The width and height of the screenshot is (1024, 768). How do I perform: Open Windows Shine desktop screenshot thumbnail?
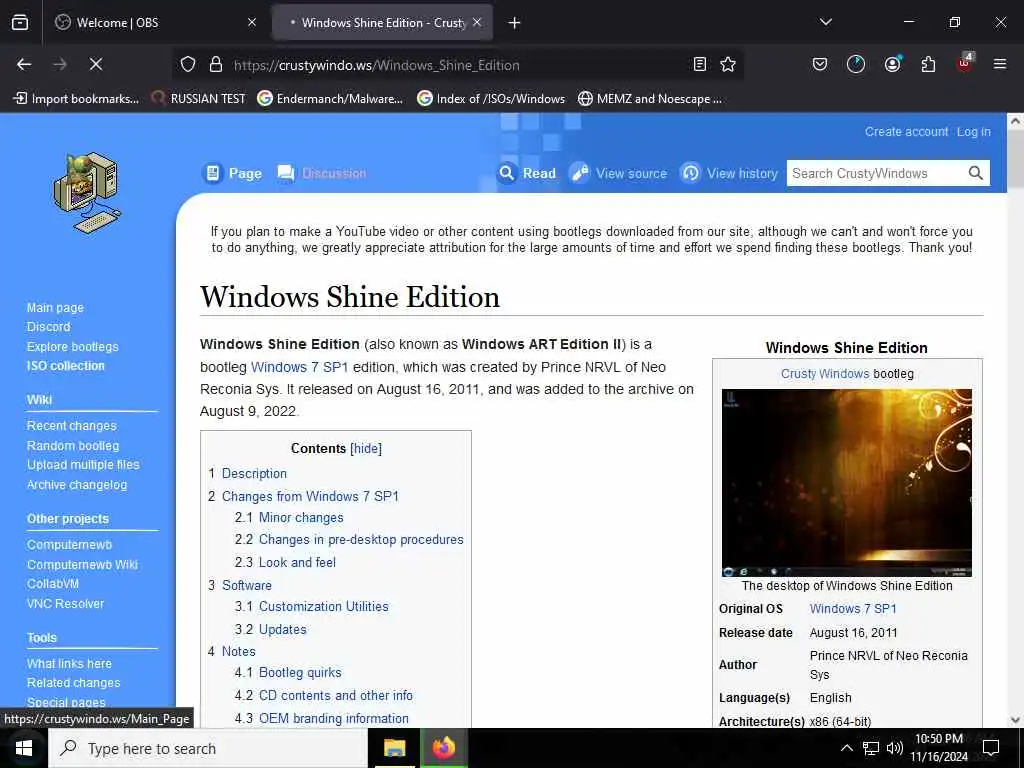click(x=846, y=483)
